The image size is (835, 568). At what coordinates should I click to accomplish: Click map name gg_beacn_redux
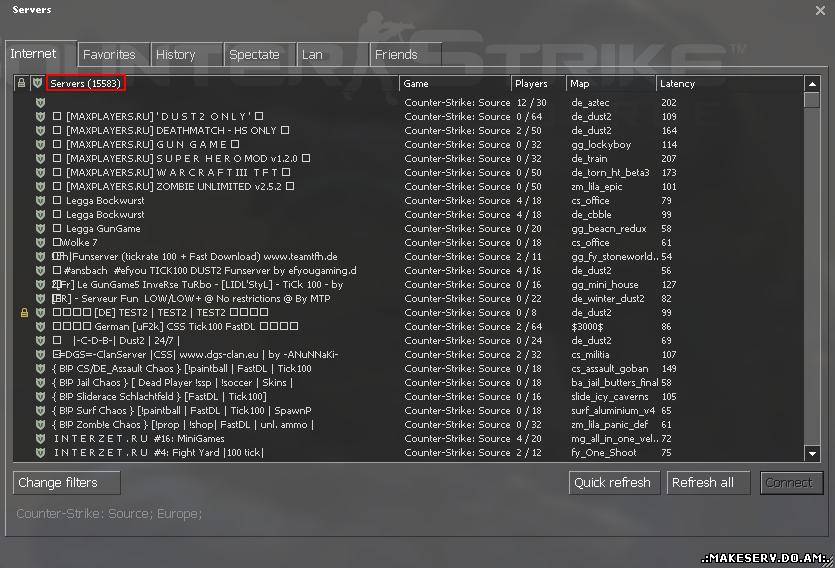point(609,229)
